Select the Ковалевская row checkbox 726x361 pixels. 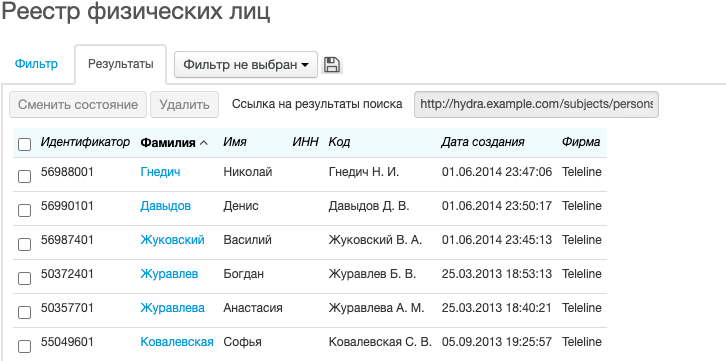click(24, 346)
